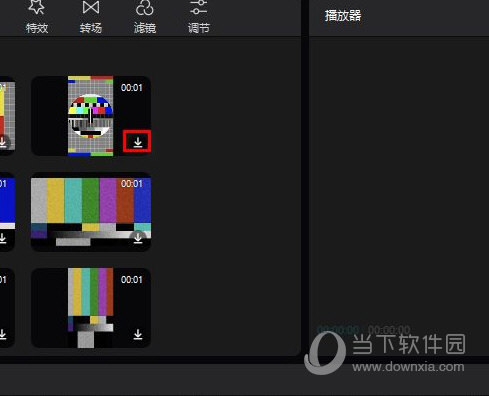This screenshot has width=489, height=396.
Task: Select the round TV test-pattern thumbnail
Action: [91, 116]
